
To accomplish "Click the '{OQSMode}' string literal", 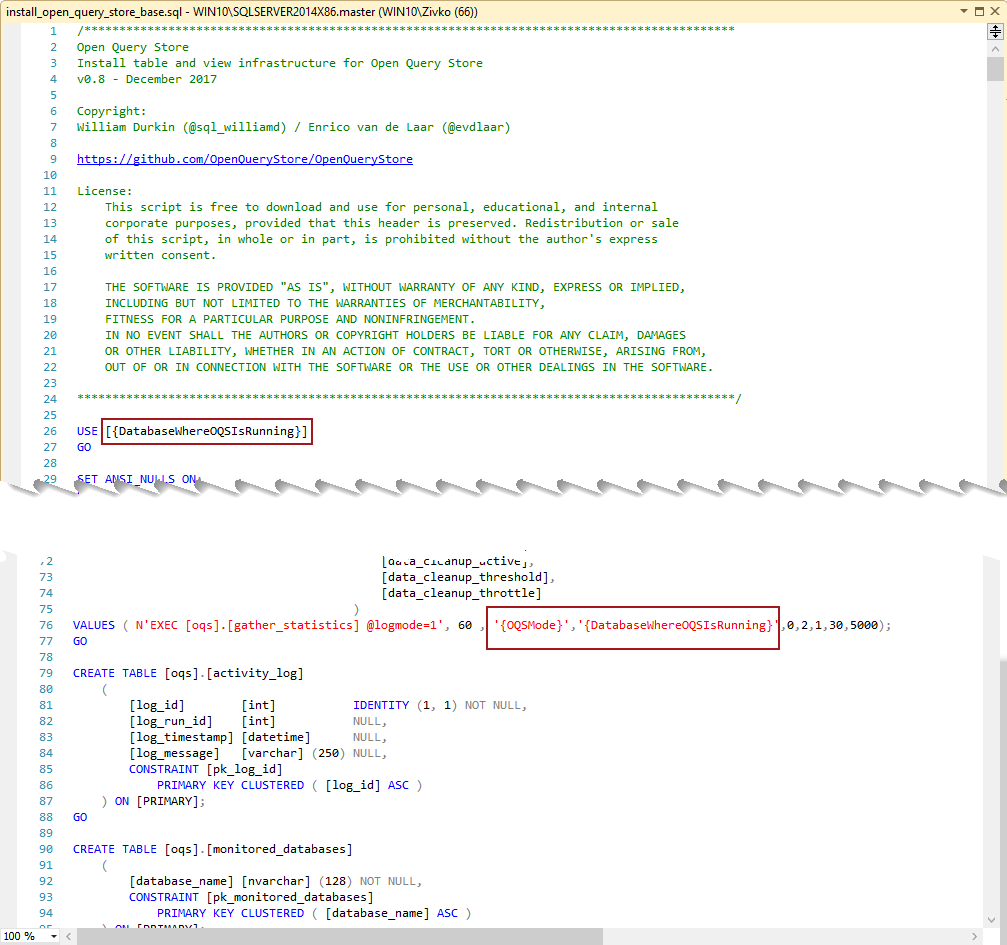I will (531, 625).
